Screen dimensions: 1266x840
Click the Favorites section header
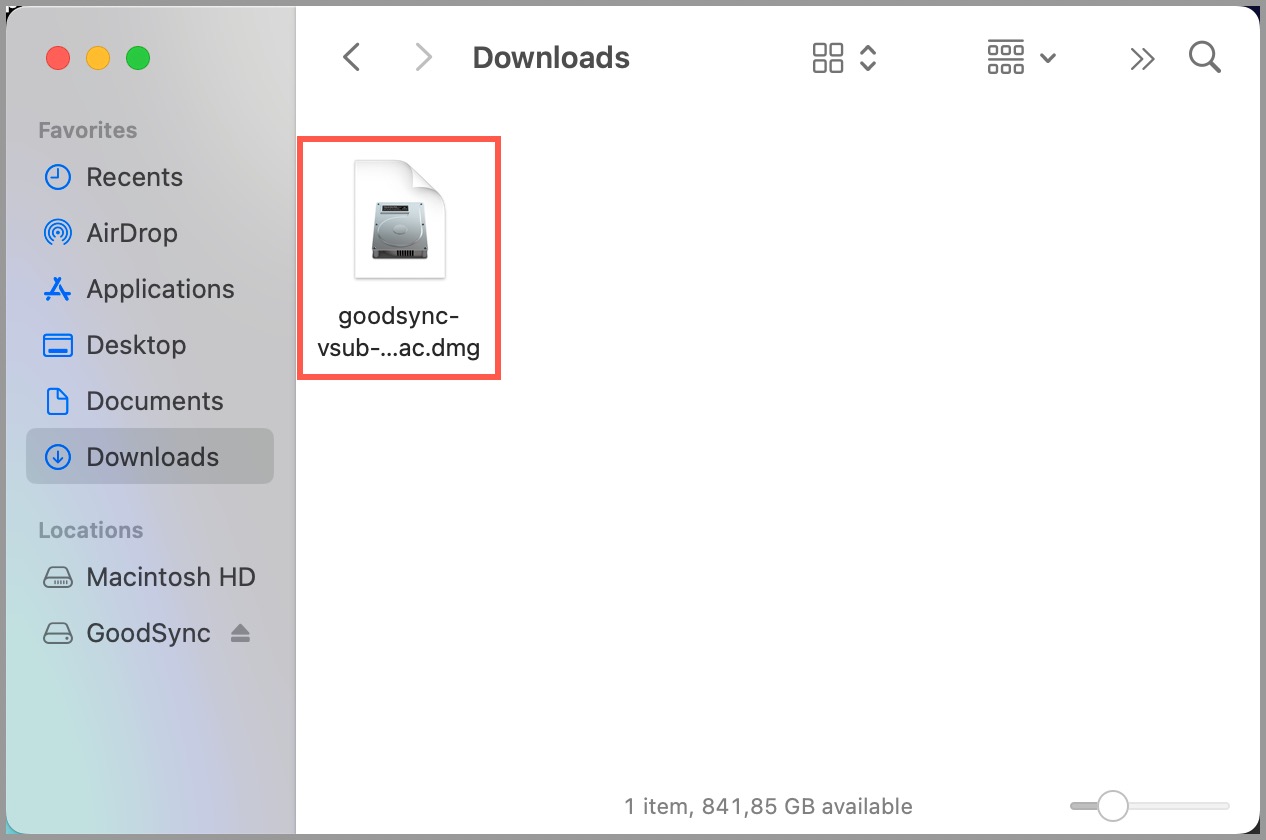(88, 130)
